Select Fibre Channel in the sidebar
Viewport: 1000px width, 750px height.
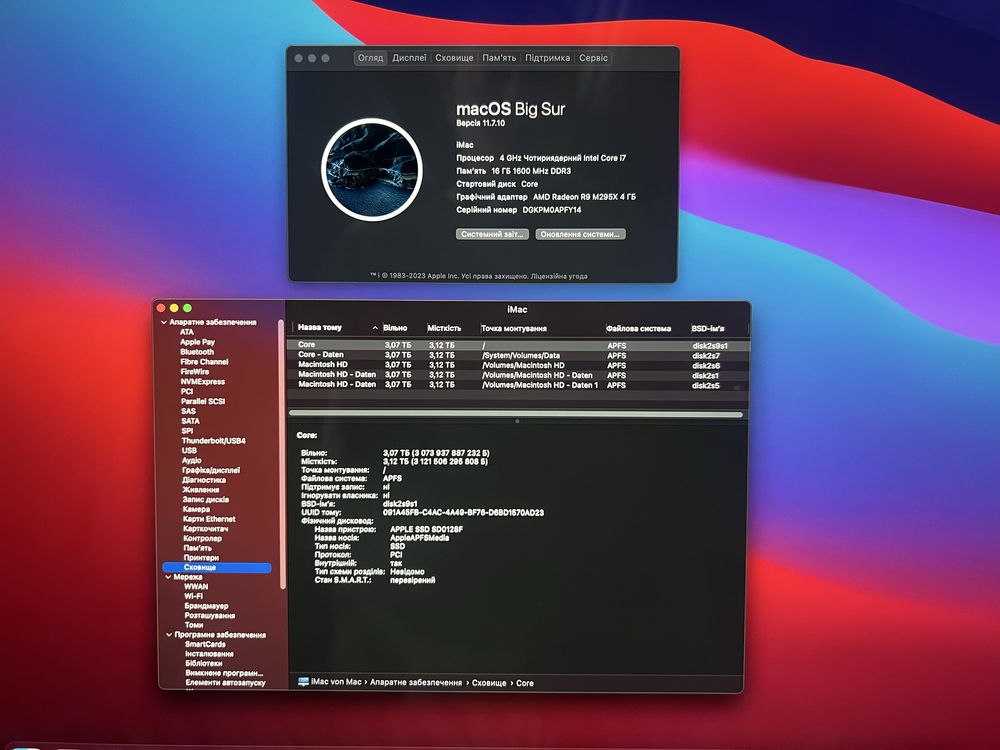[204, 362]
